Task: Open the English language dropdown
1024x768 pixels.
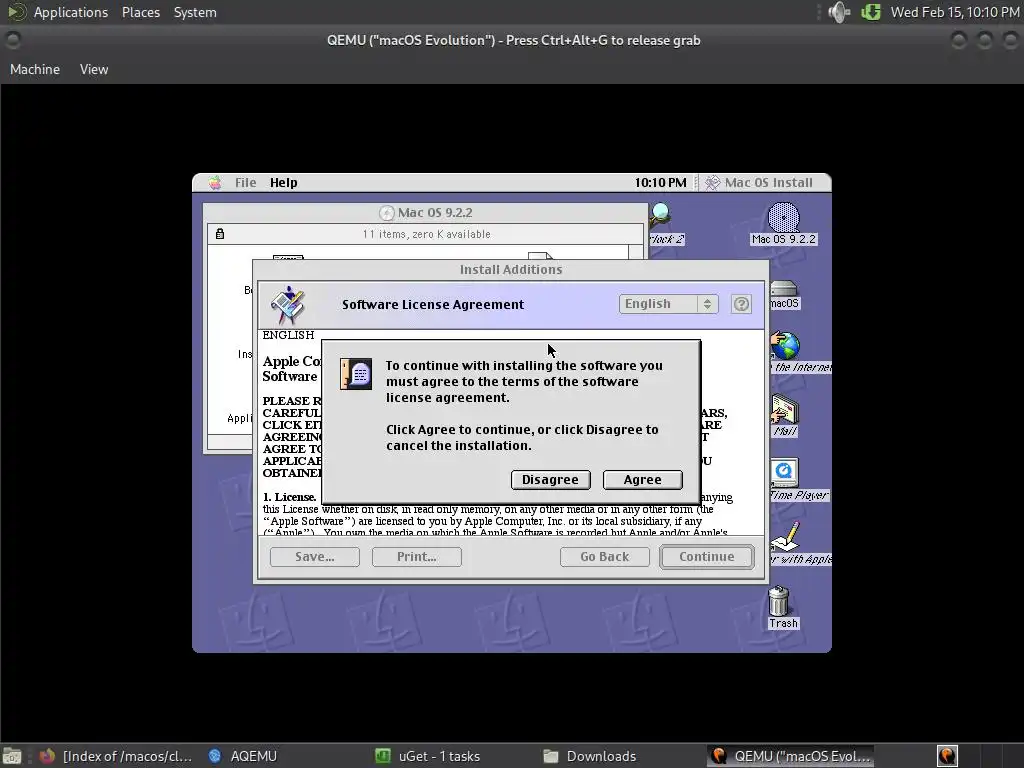Action: pyautogui.click(x=669, y=304)
